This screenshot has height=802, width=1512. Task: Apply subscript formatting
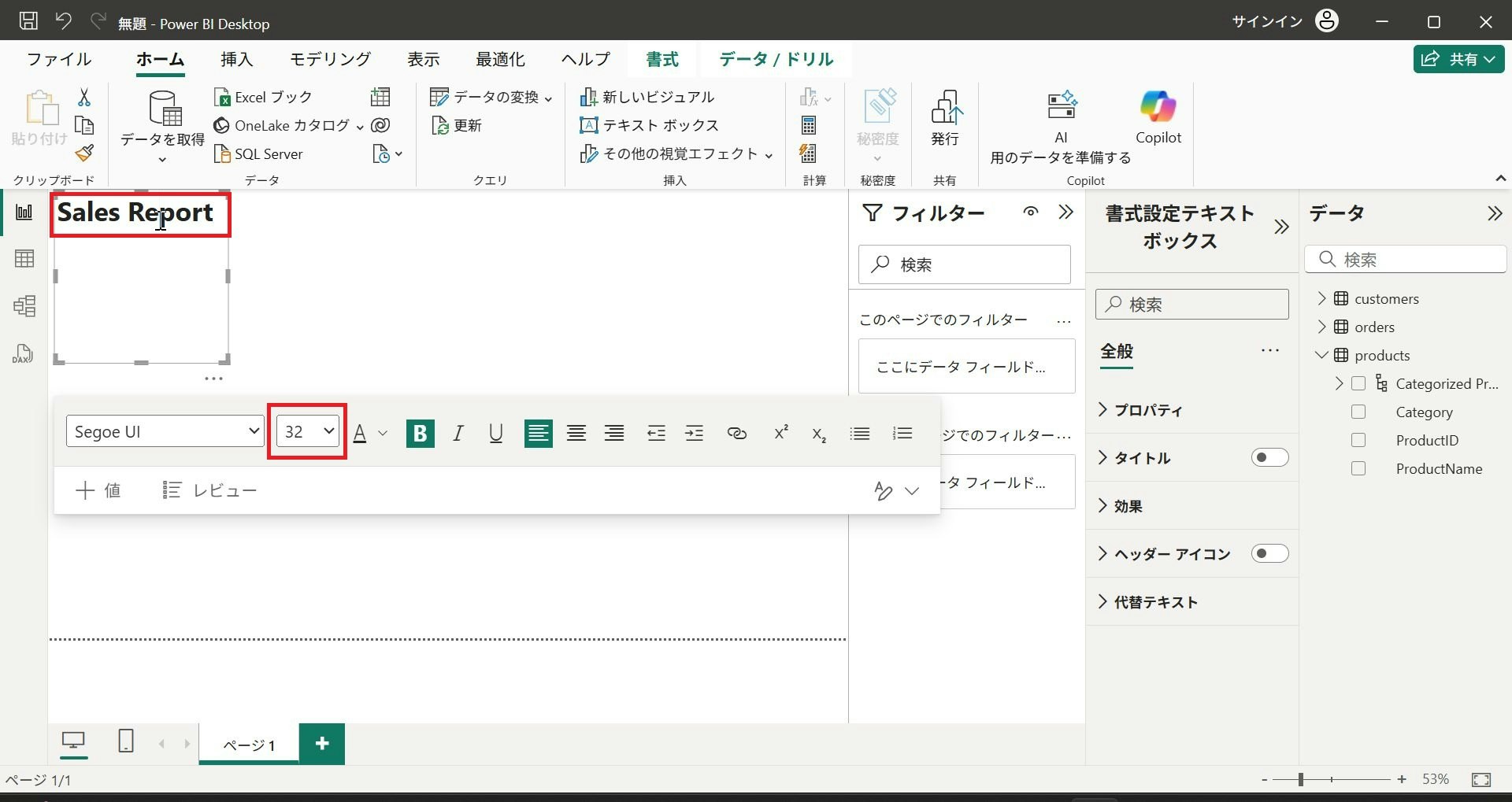point(819,434)
